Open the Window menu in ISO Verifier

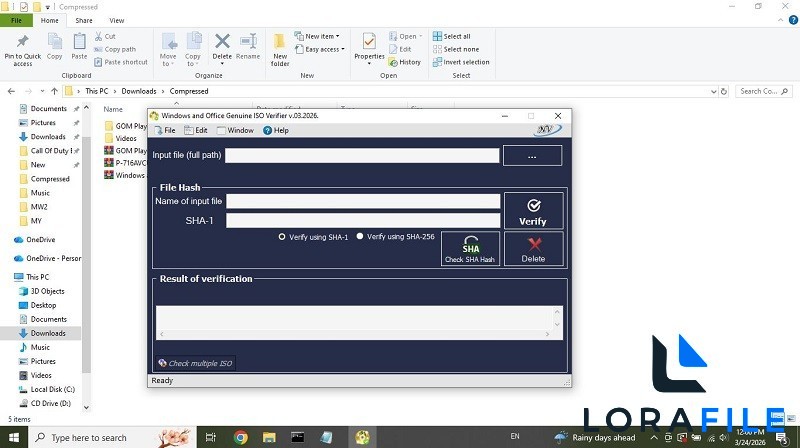coord(235,131)
